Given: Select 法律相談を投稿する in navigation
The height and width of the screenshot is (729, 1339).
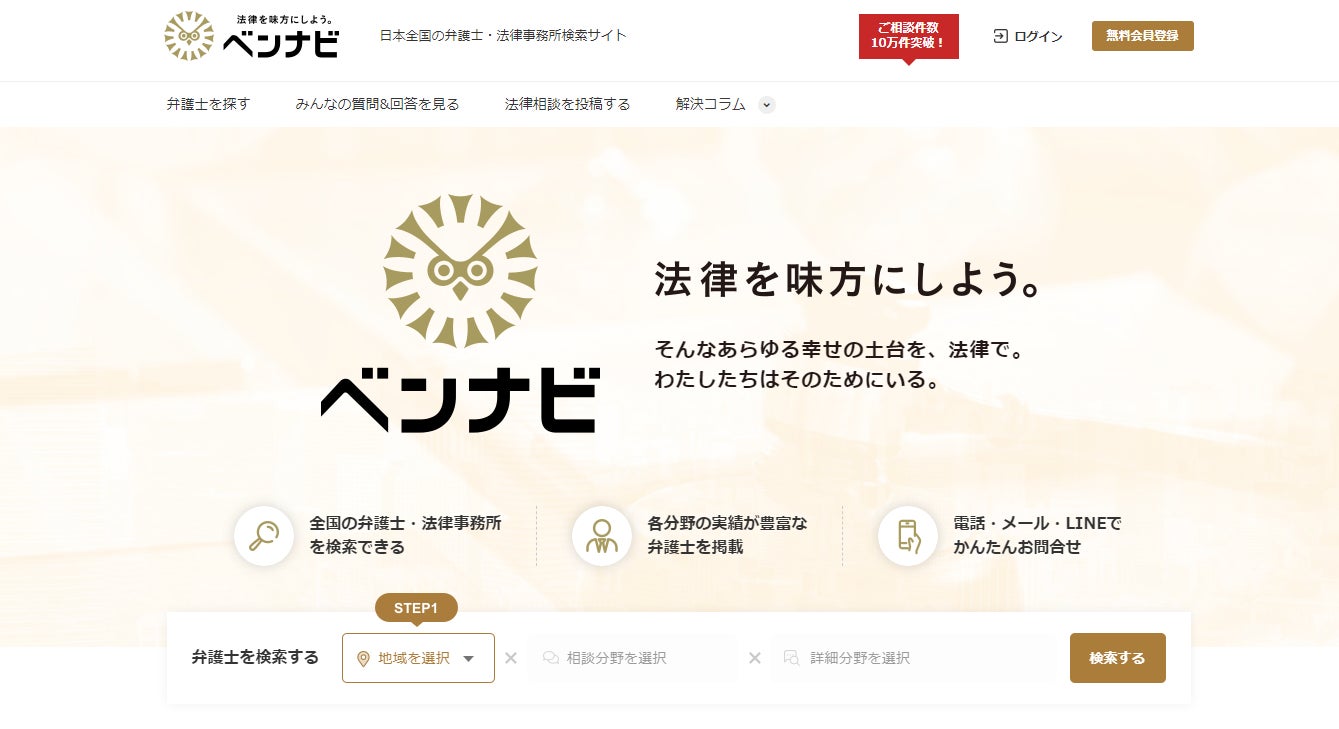Looking at the screenshot, I should pos(567,104).
